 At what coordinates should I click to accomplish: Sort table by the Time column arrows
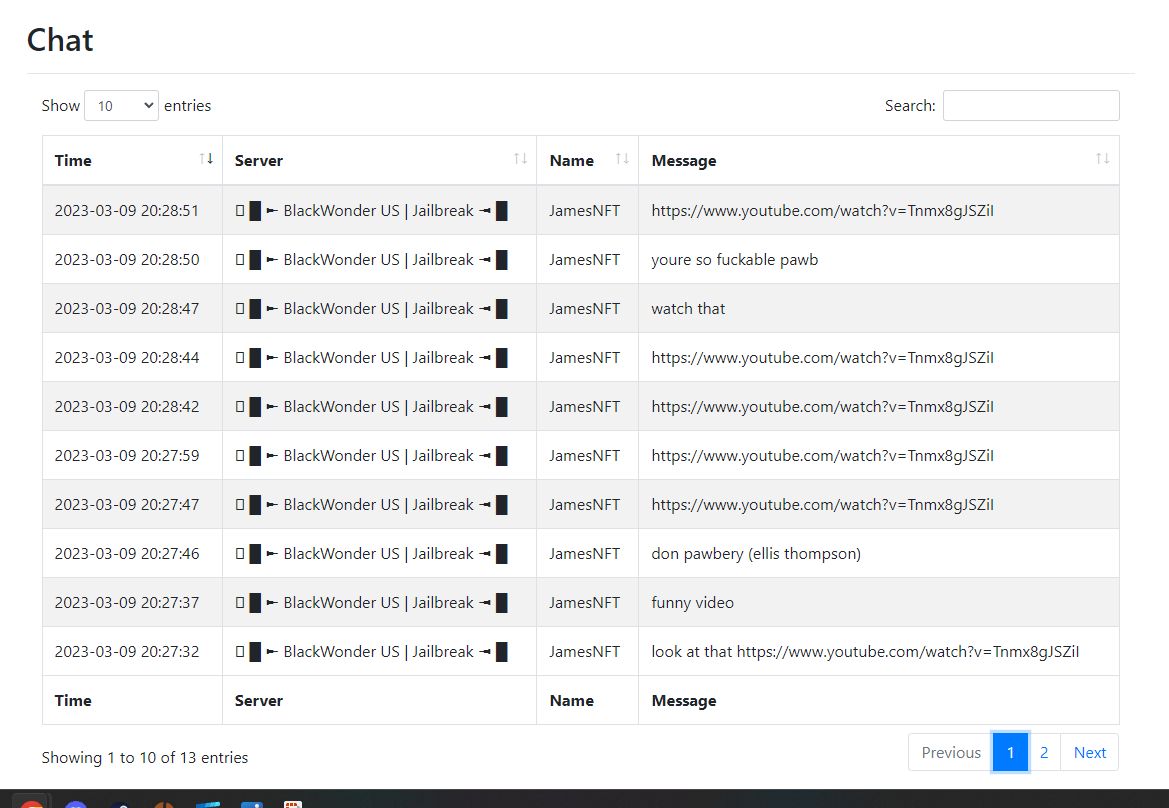point(207,159)
